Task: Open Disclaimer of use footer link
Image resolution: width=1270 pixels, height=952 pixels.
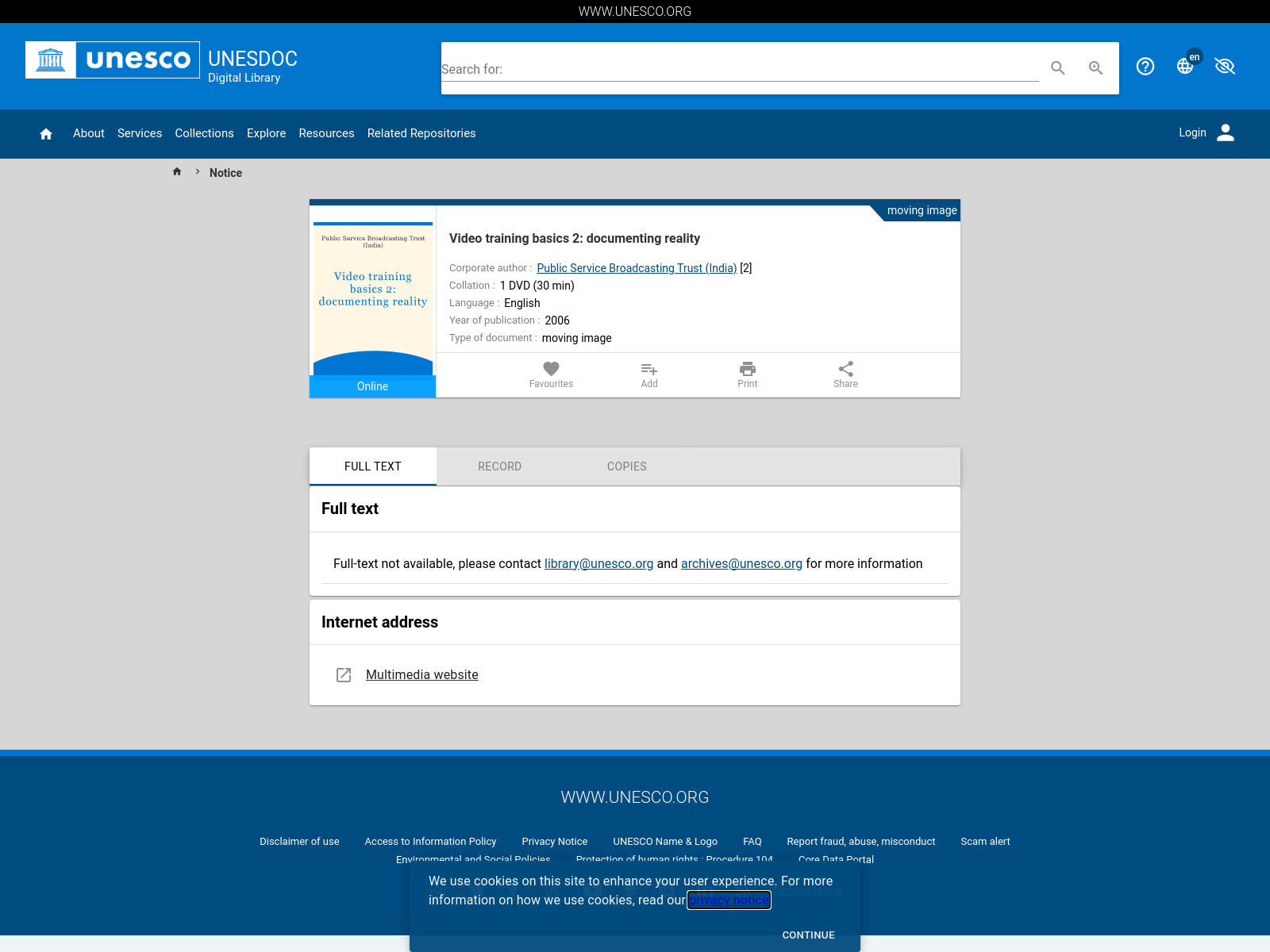Action: (299, 842)
